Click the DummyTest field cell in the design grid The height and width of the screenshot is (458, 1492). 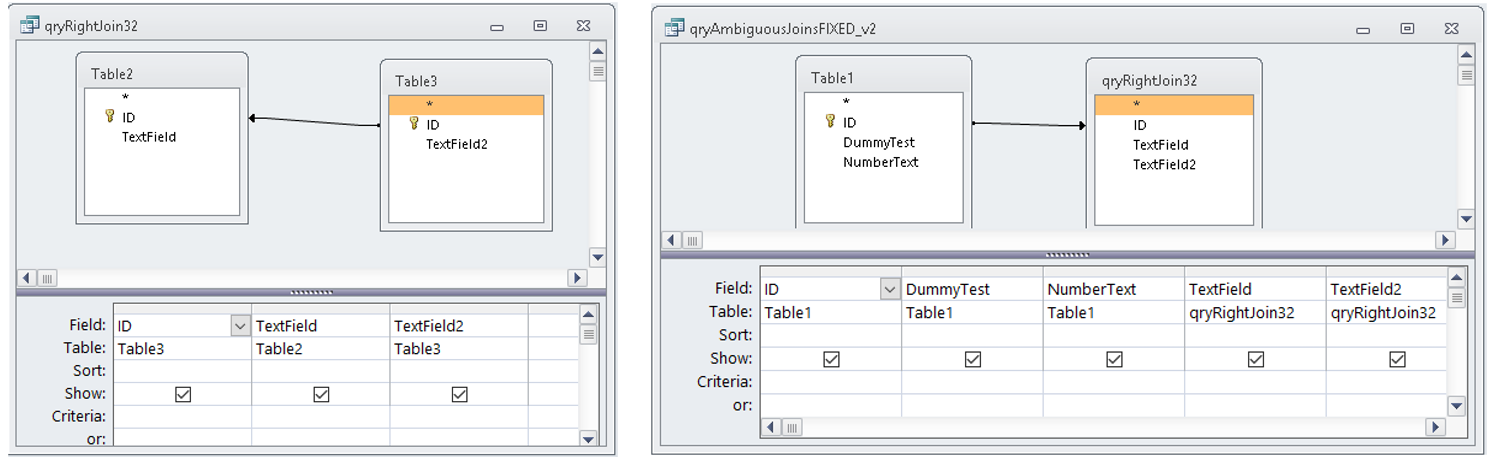click(972, 290)
